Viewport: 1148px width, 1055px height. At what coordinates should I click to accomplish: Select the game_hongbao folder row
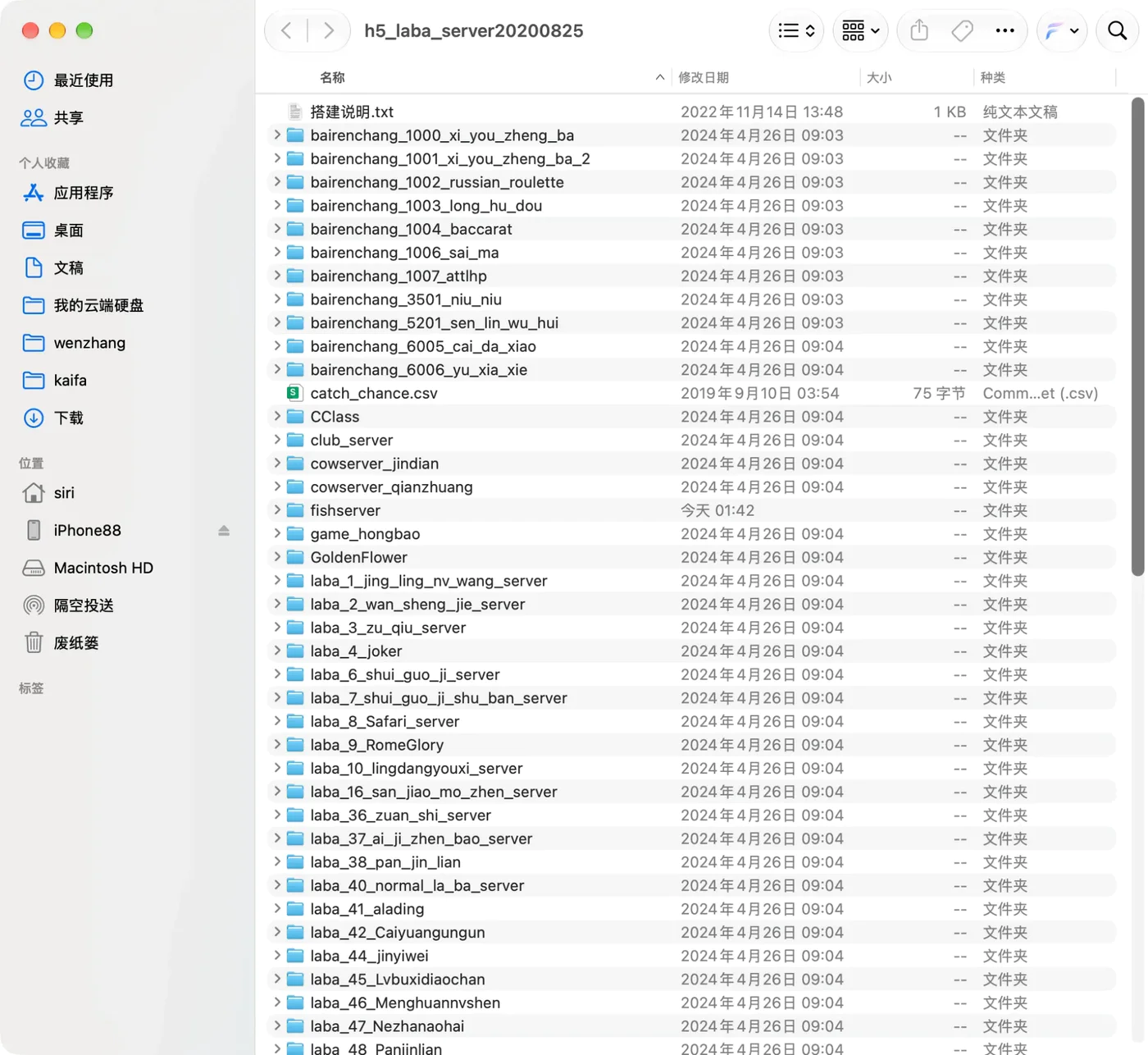(x=691, y=534)
